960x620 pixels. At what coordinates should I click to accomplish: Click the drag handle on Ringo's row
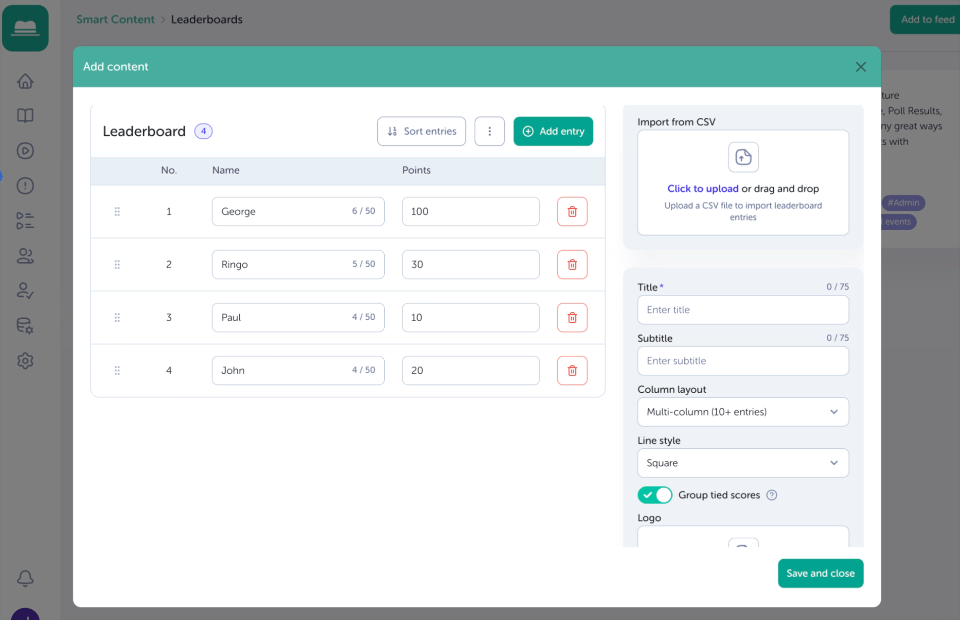coord(117,264)
